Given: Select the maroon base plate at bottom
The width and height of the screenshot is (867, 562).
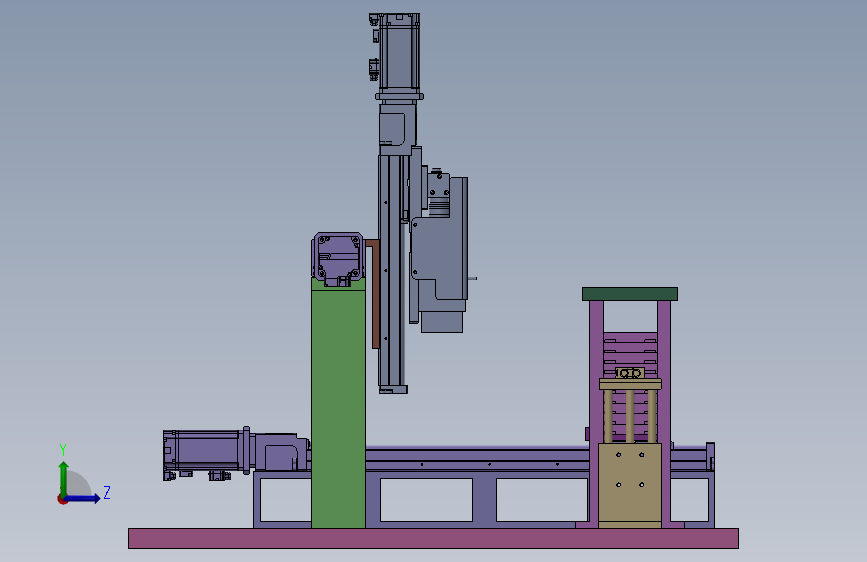Looking at the screenshot, I should pyautogui.click(x=433, y=538).
